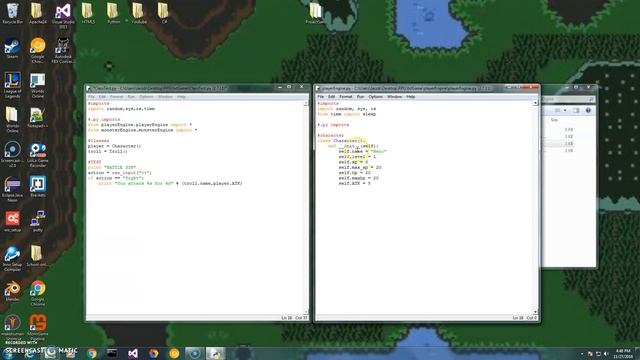
Task: Open Run menu in playerEngine window
Action: 360,97
